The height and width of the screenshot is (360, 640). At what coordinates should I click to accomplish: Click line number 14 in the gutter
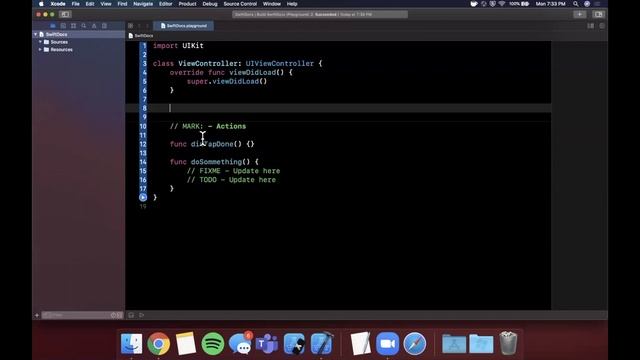[143, 162]
